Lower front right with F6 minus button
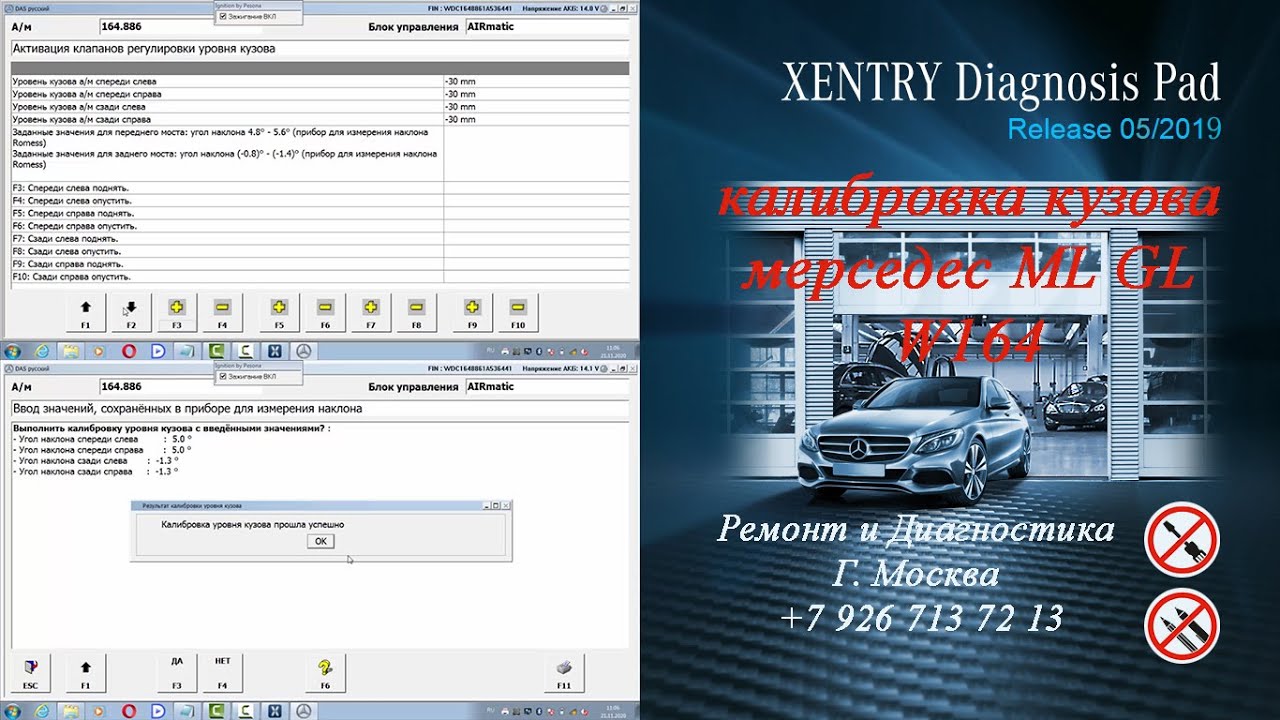This screenshot has width=1280, height=720. pos(325,313)
